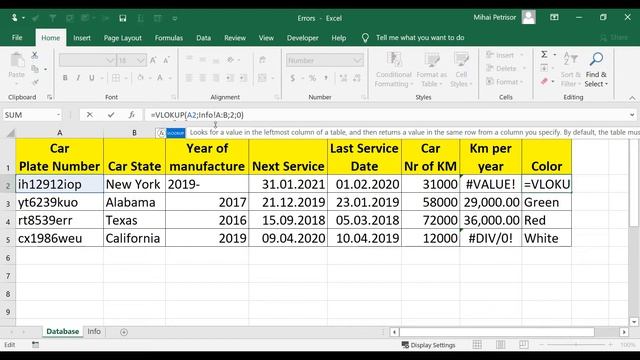Click the Font Color A icon
The image size is (640, 360).
[160, 78]
